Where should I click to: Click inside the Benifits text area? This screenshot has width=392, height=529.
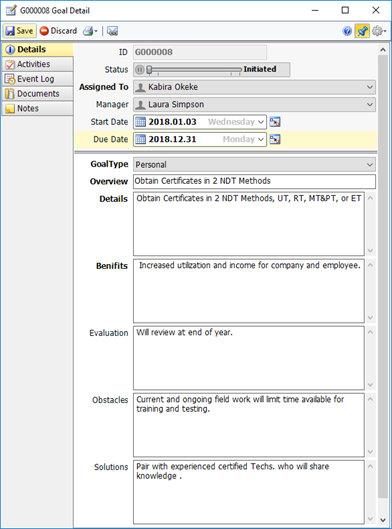249,291
